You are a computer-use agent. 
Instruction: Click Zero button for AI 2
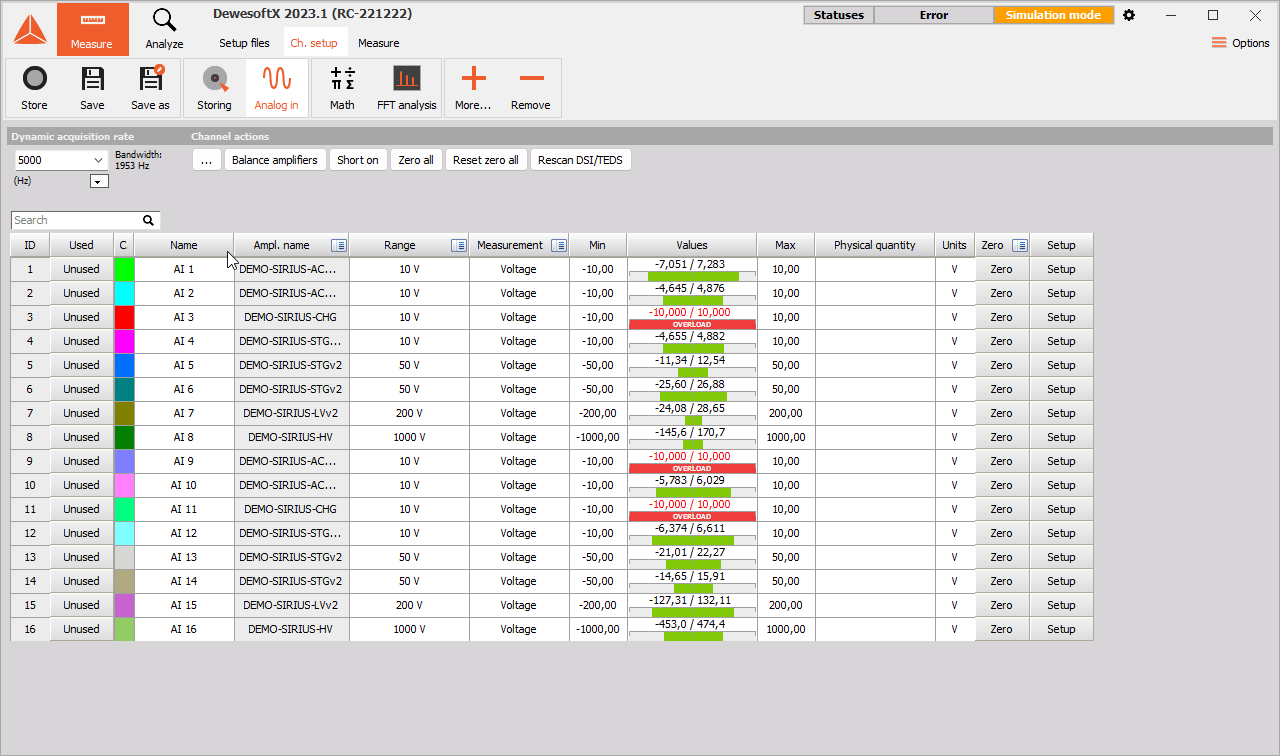(x=1002, y=293)
